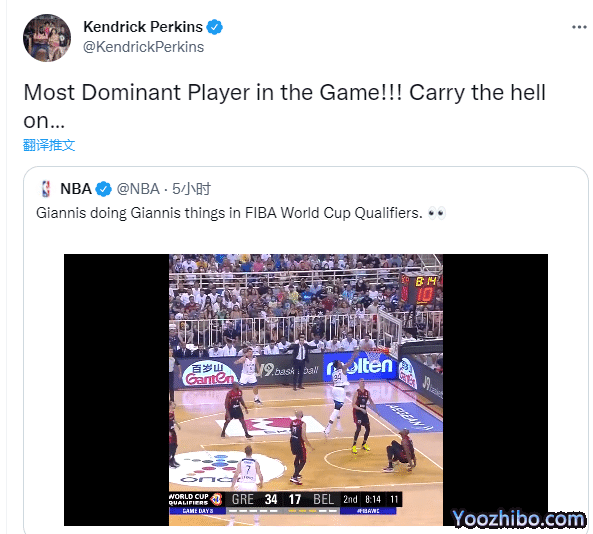The height and width of the screenshot is (534, 593).
Task: Open the @NBA handle
Action: tap(138, 189)
